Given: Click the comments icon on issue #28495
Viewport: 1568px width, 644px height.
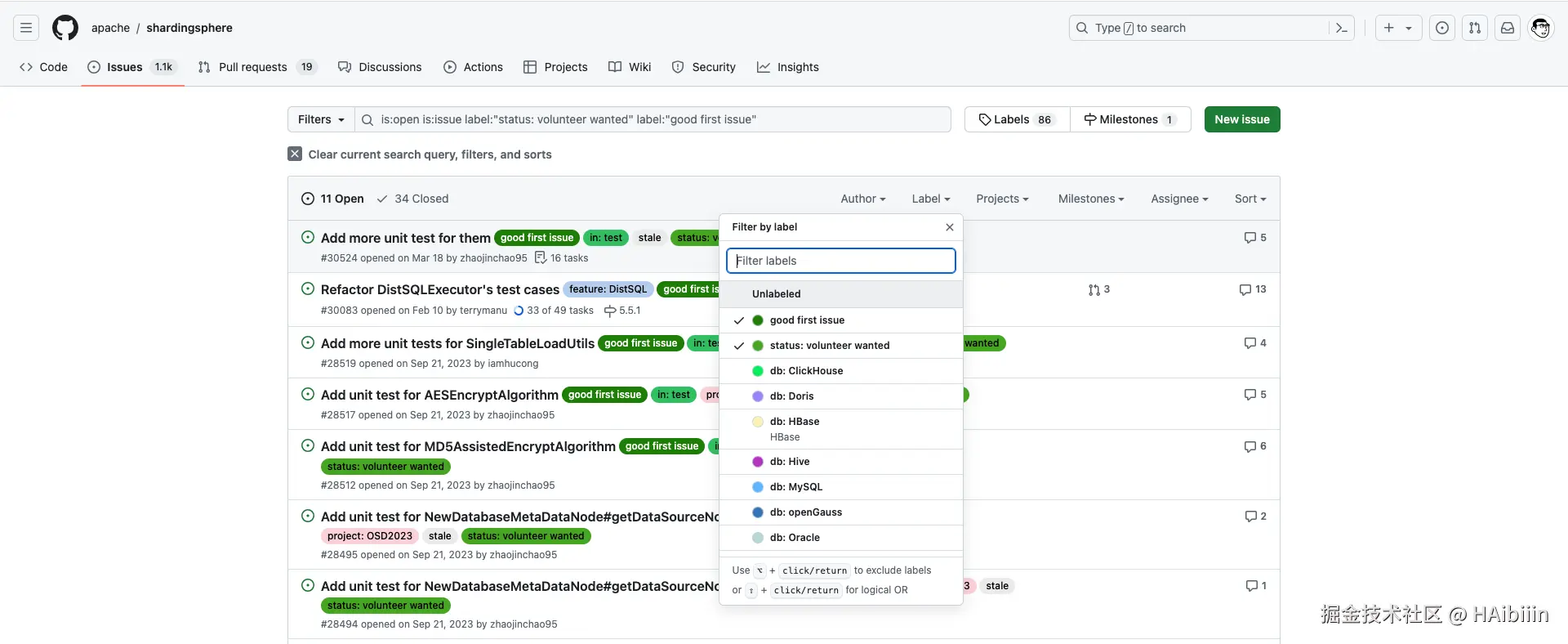Looking at the screenshot, I should click(x=1251, y=517).
